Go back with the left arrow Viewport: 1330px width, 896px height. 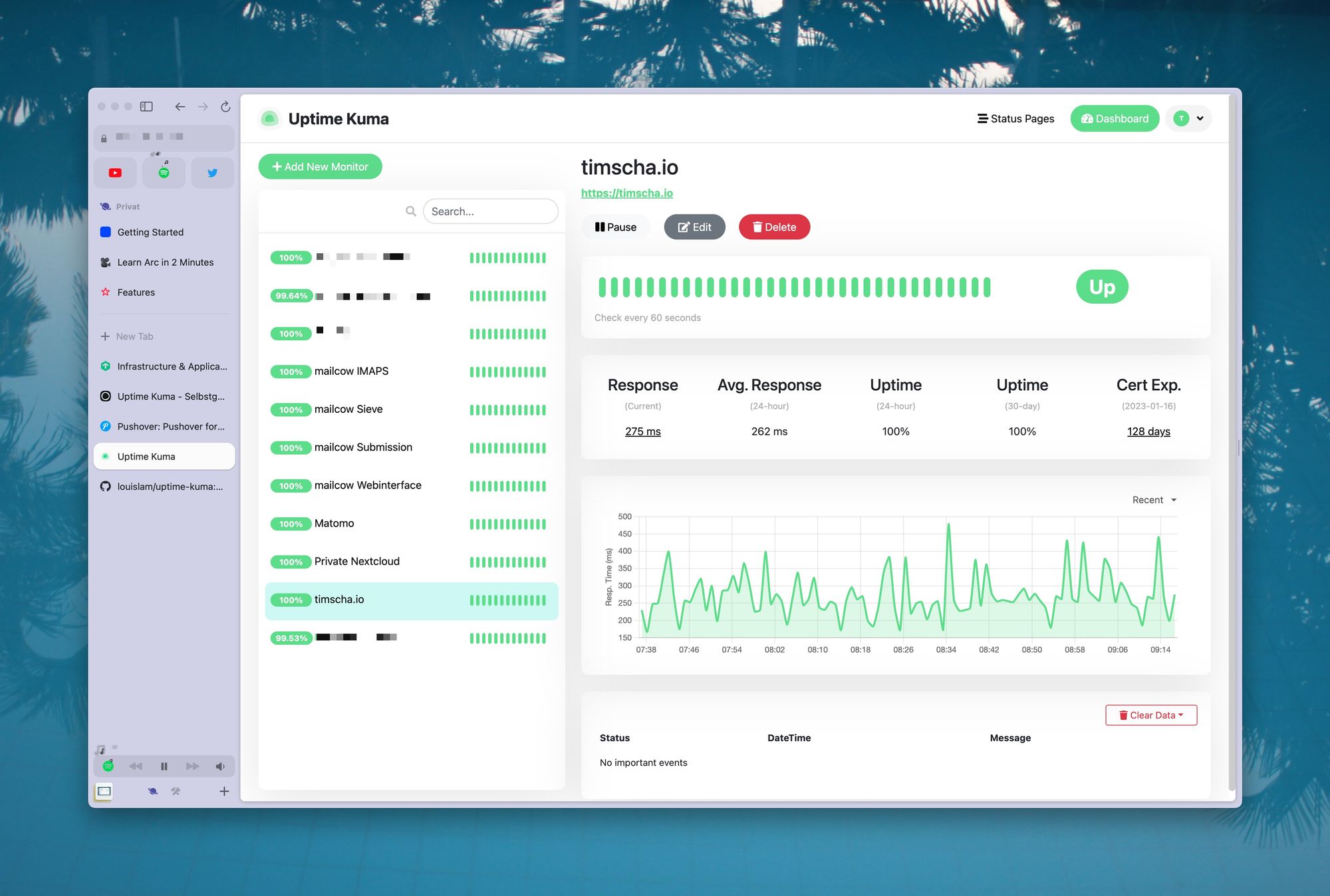coord(180,106)
